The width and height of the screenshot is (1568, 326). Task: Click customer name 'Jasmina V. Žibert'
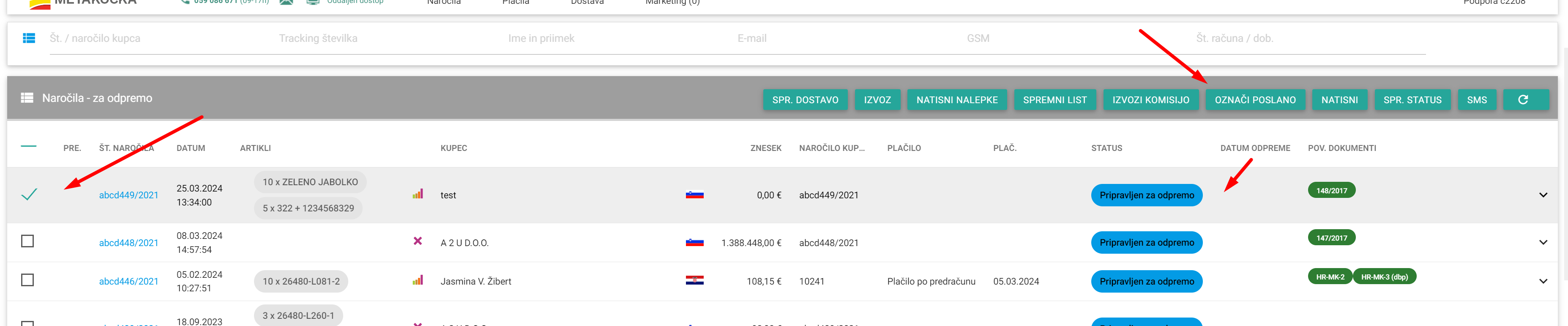[475, 282]
